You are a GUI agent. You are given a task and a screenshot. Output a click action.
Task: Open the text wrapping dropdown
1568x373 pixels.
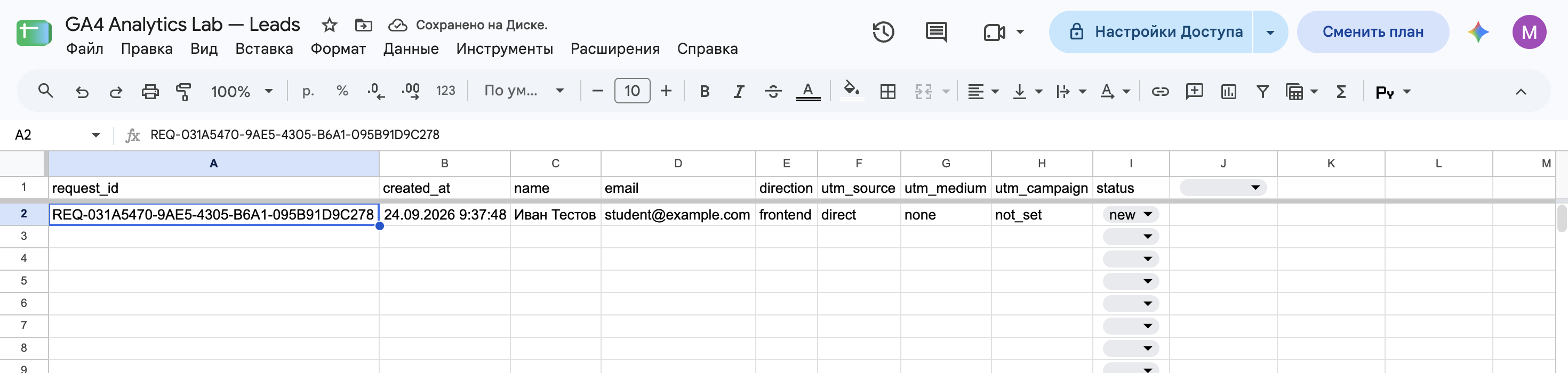[1071, 91]
